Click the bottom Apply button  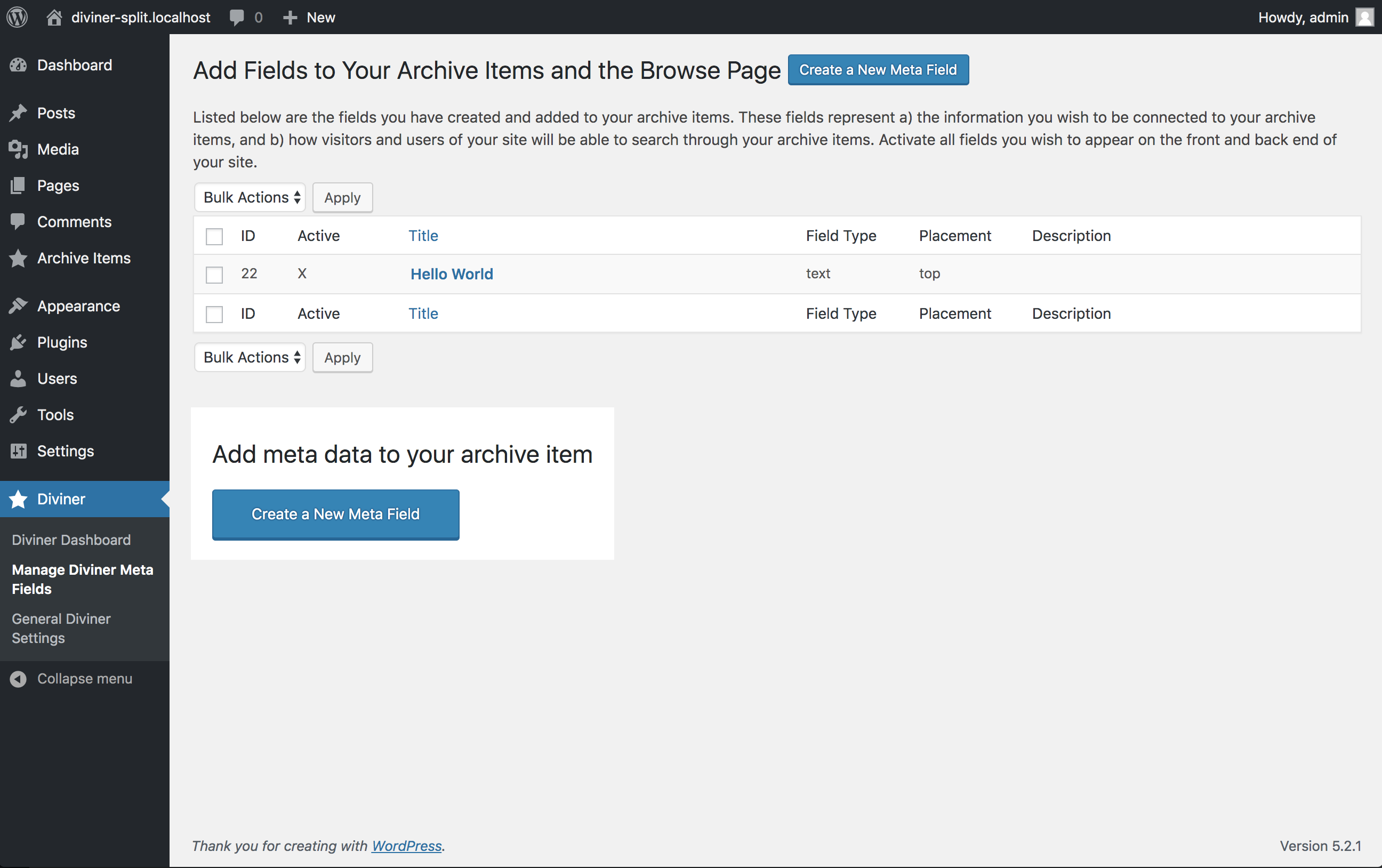[x=343, y=358]
